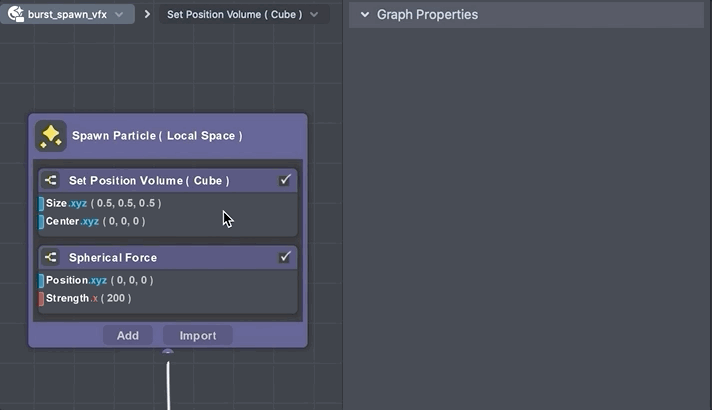Image resolution: width=712 pixels, height=410 pixels.
Task: Click the blue Size.xyz port handle
Action: pyautogui.click(x=42, y=204)
